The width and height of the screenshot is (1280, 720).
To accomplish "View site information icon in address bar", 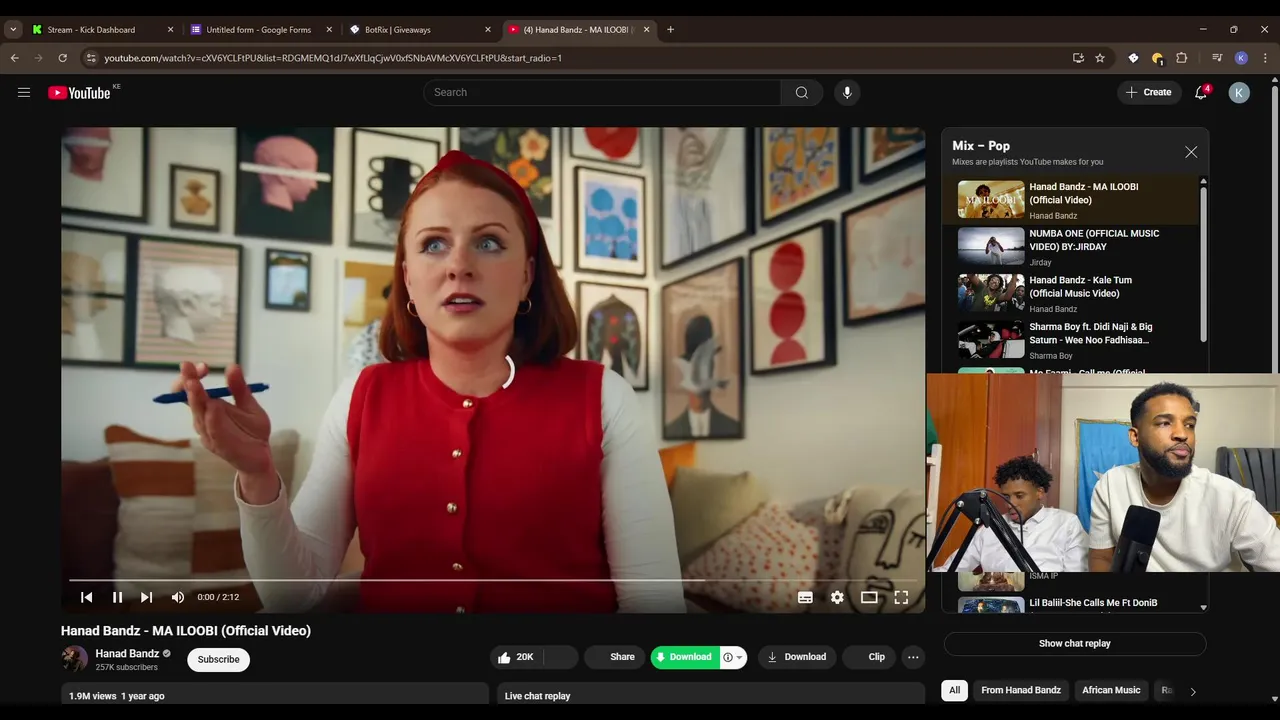I will (x=91, y=58).
